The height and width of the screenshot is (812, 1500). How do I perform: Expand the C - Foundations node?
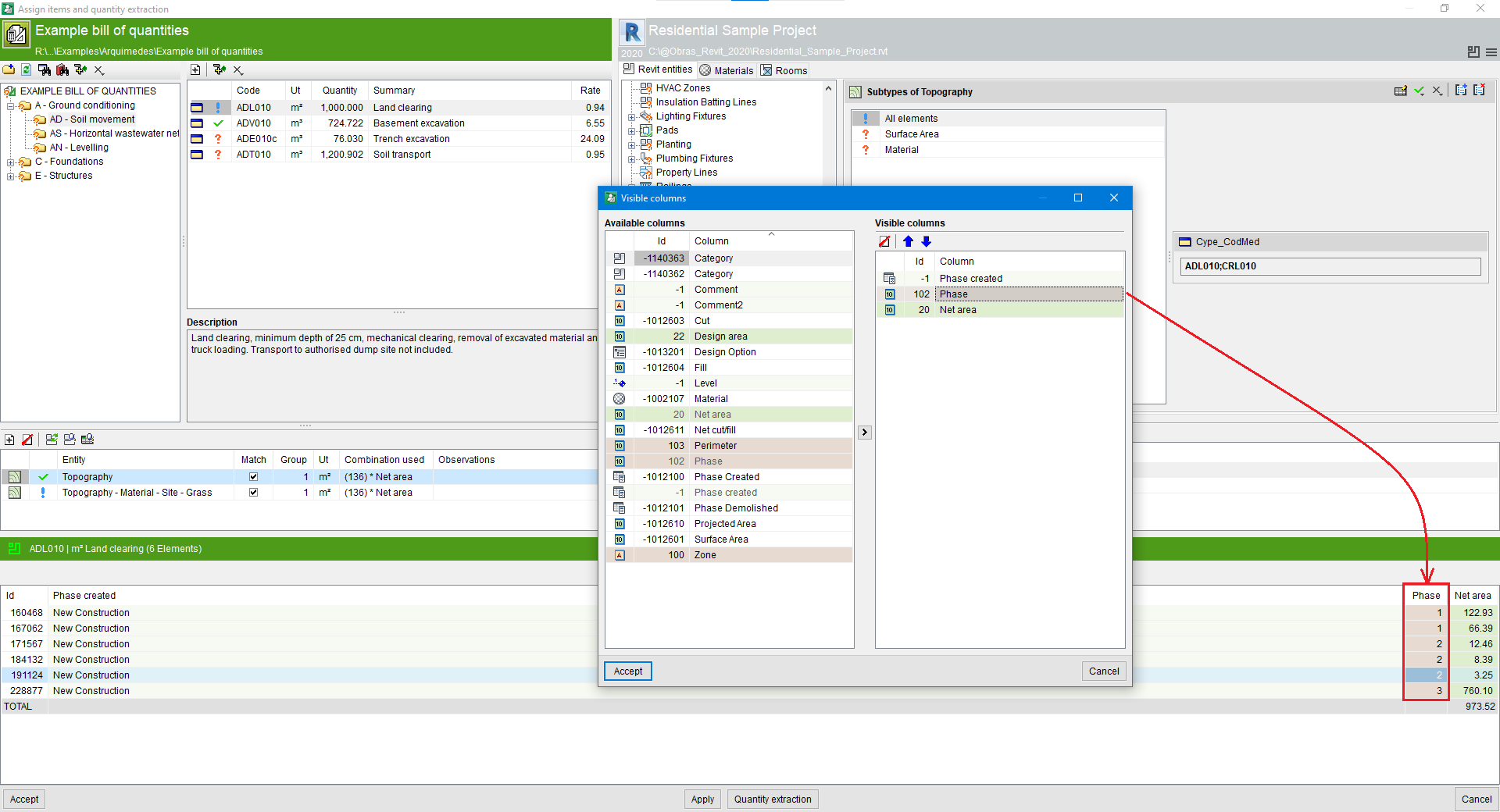pyautogui.click(x=11, y=162)
